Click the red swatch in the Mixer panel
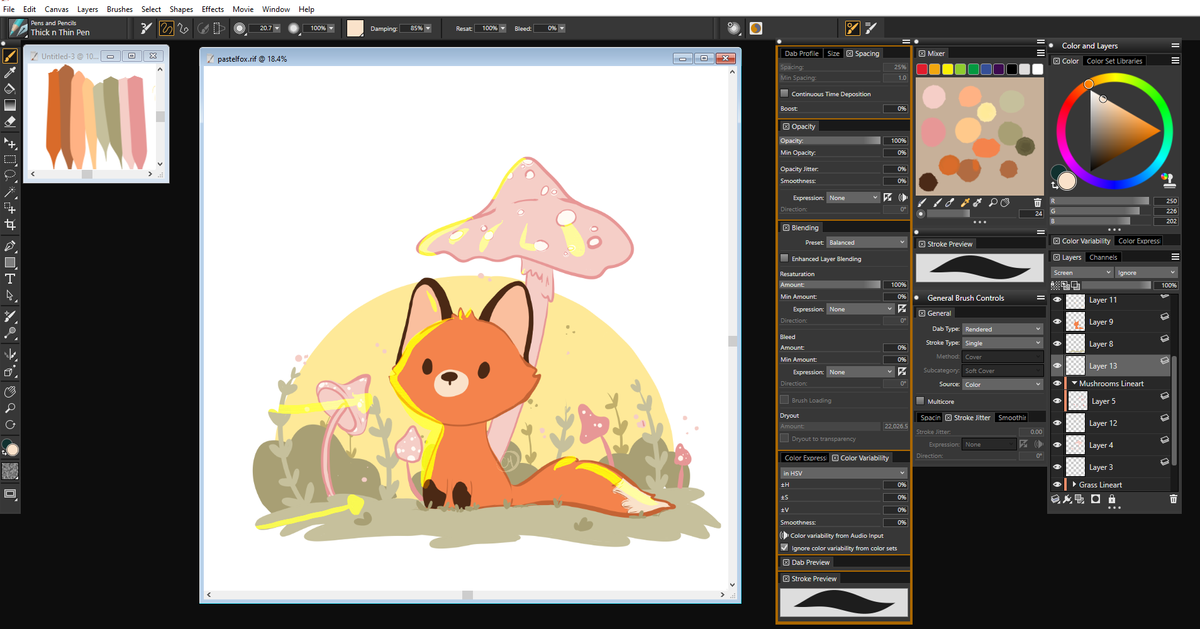 click(922, 68)
